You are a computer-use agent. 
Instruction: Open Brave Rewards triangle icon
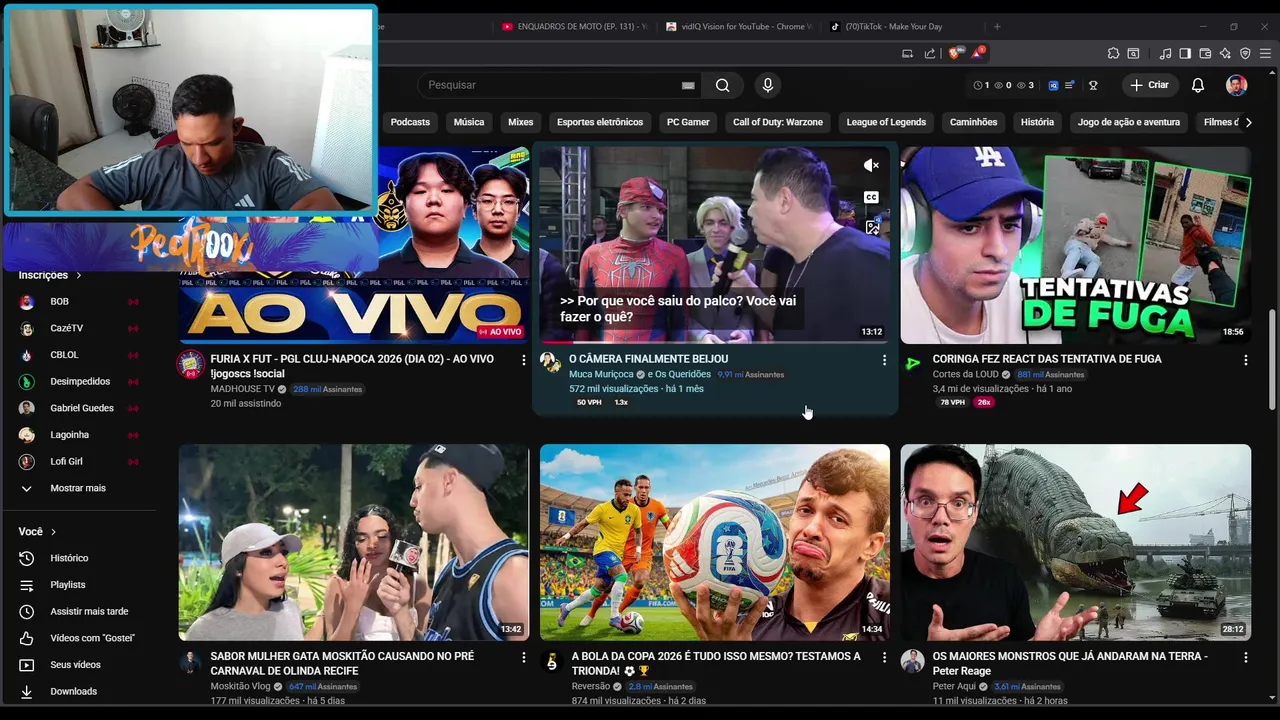point(977,53)
